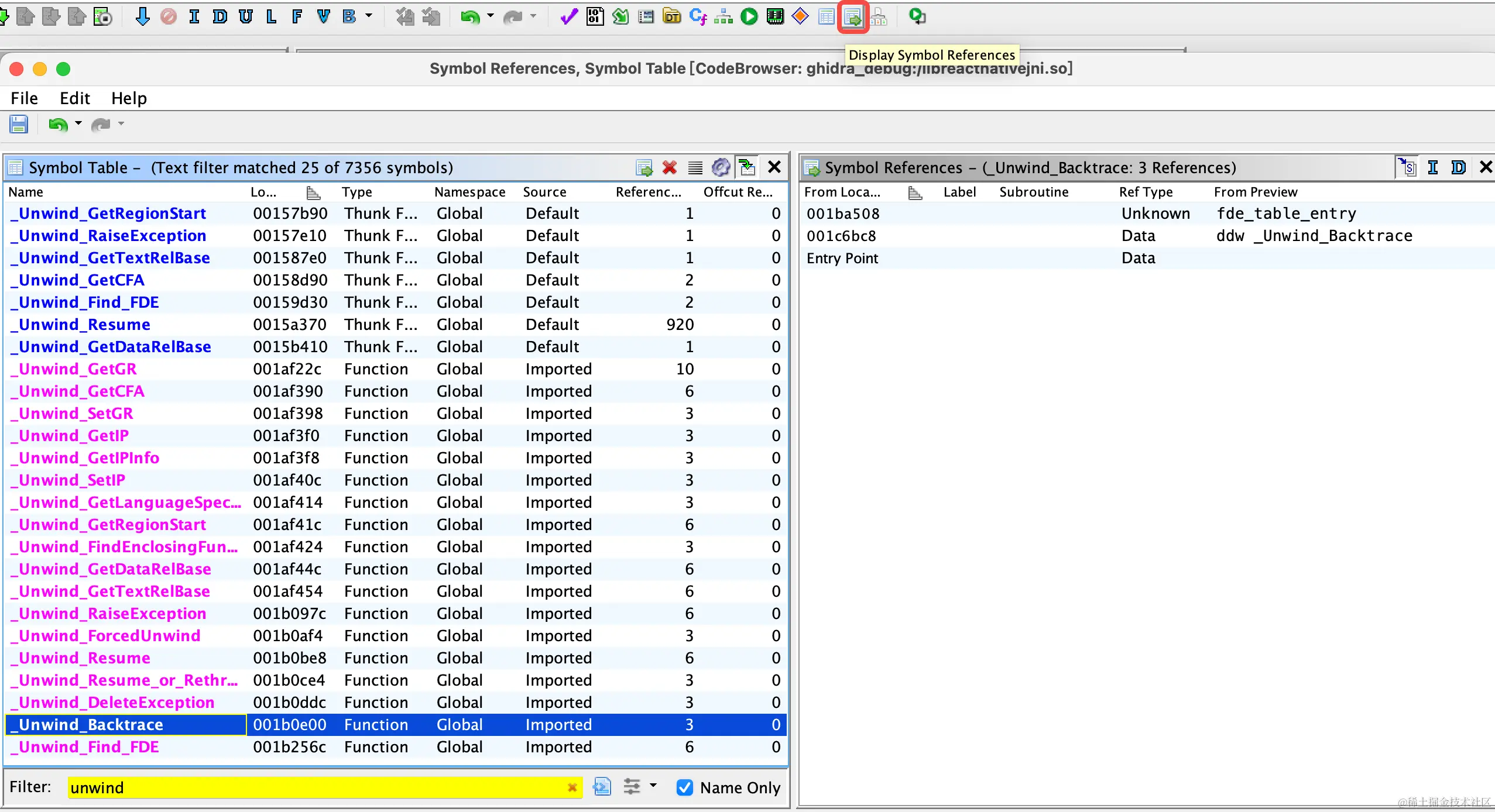Click the blue down-arrow navigation icon in main toolbar
This screenshot has height=812, width=1495.
(x=142, y=16)
